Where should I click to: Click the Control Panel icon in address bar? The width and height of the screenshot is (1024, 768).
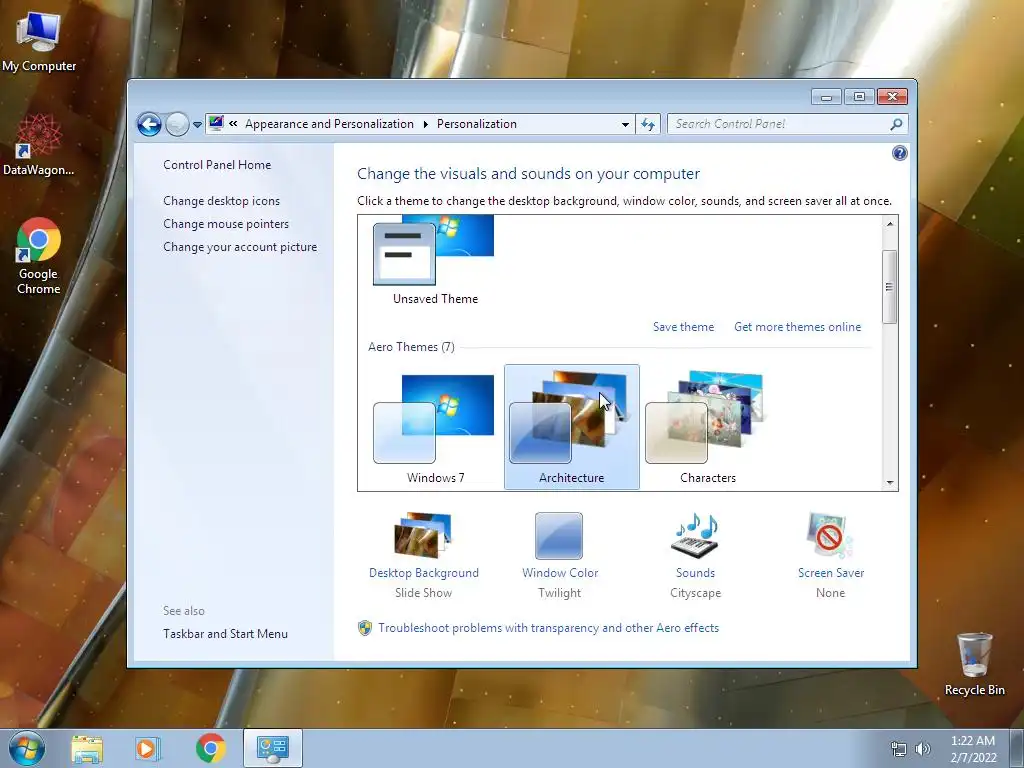coord(216,123)
